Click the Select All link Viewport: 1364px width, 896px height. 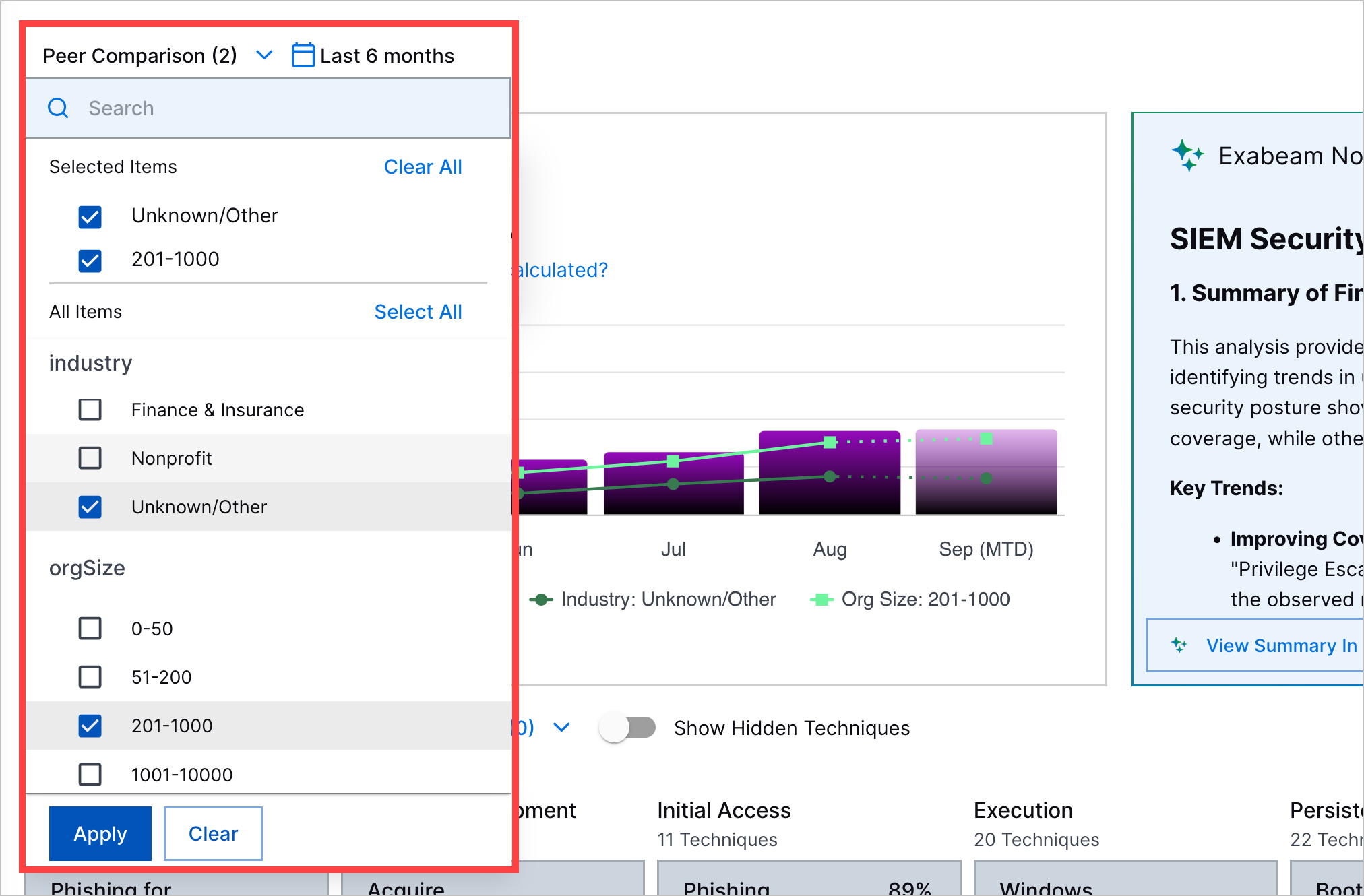[418, 312]
